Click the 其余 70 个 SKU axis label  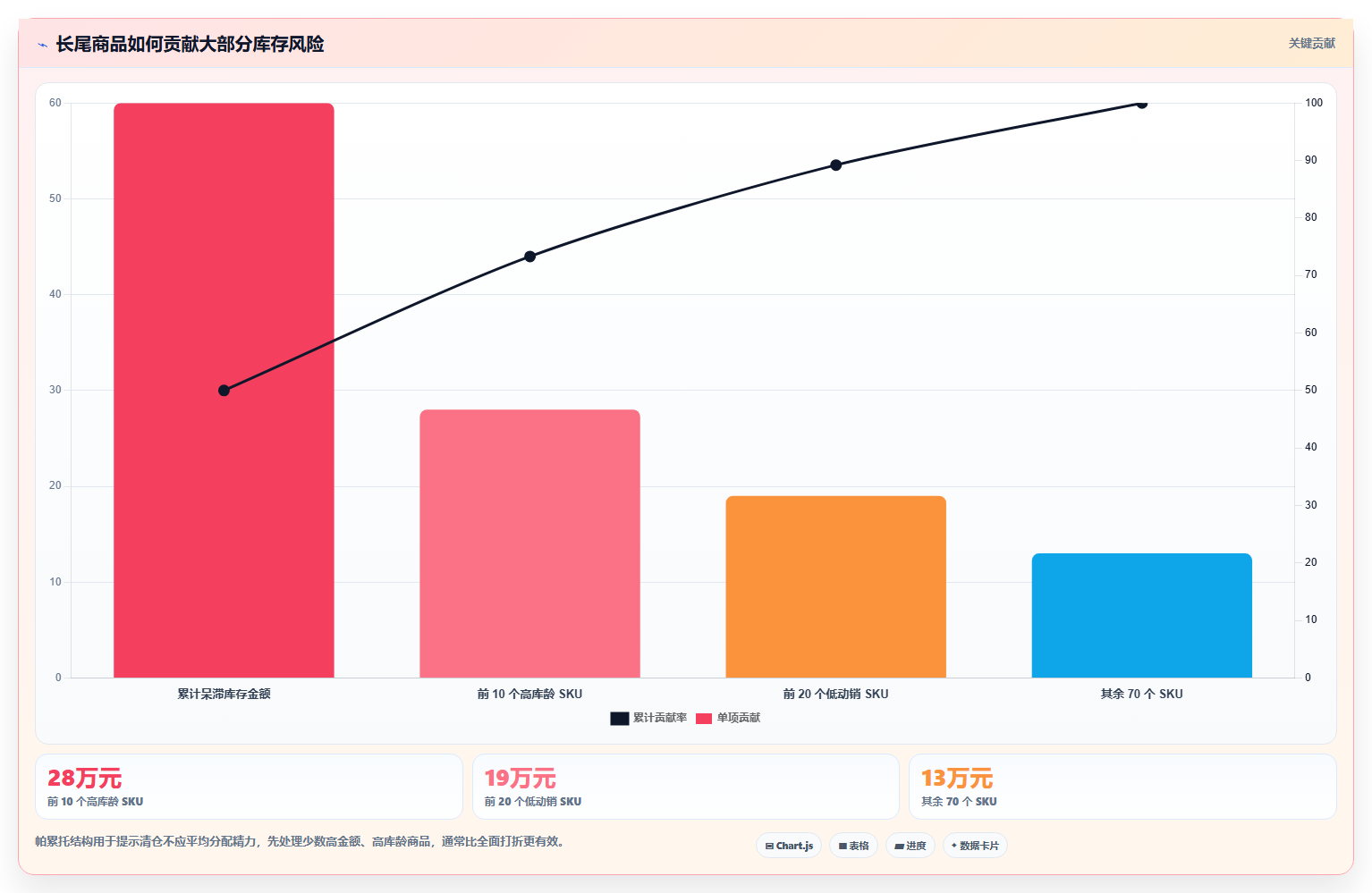point(1141,694)
